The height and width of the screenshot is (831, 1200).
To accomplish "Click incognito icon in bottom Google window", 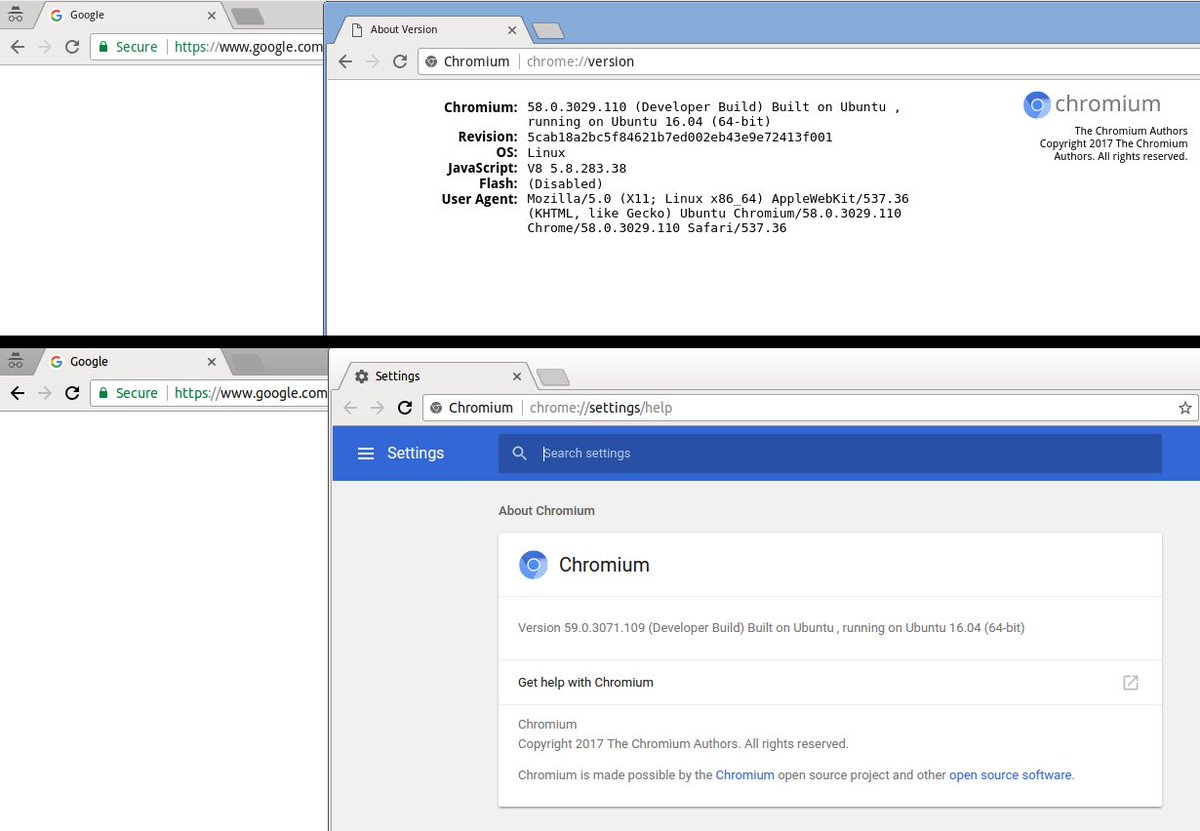I will tap(15, 361).
